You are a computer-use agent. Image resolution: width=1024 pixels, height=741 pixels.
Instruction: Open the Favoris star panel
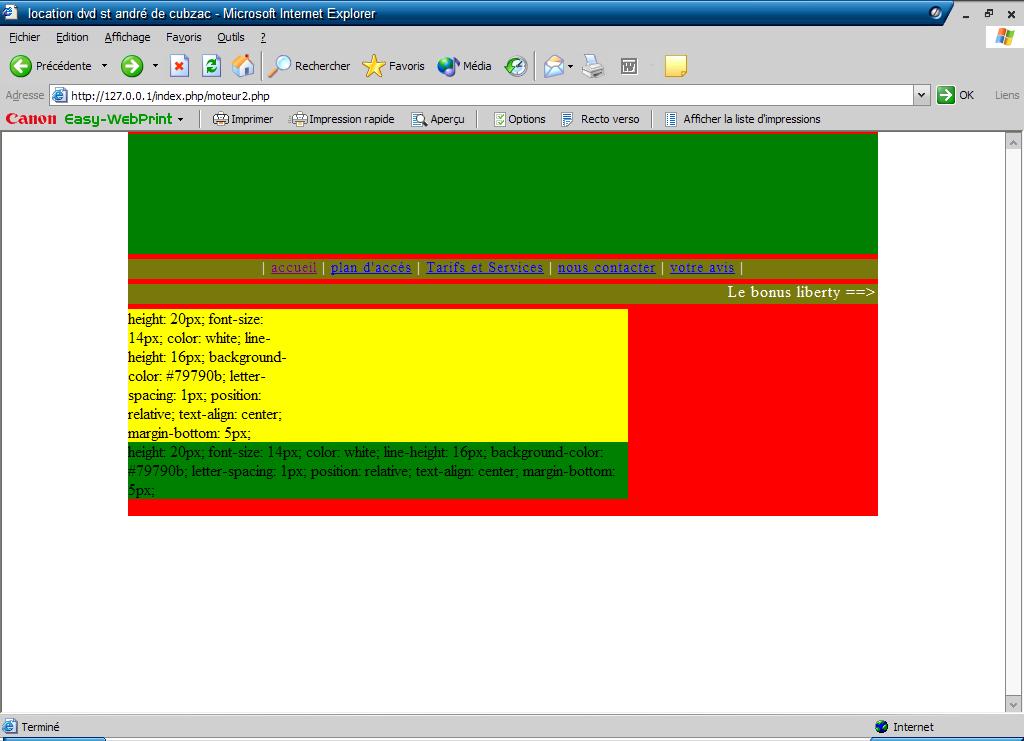pos(393,66)
